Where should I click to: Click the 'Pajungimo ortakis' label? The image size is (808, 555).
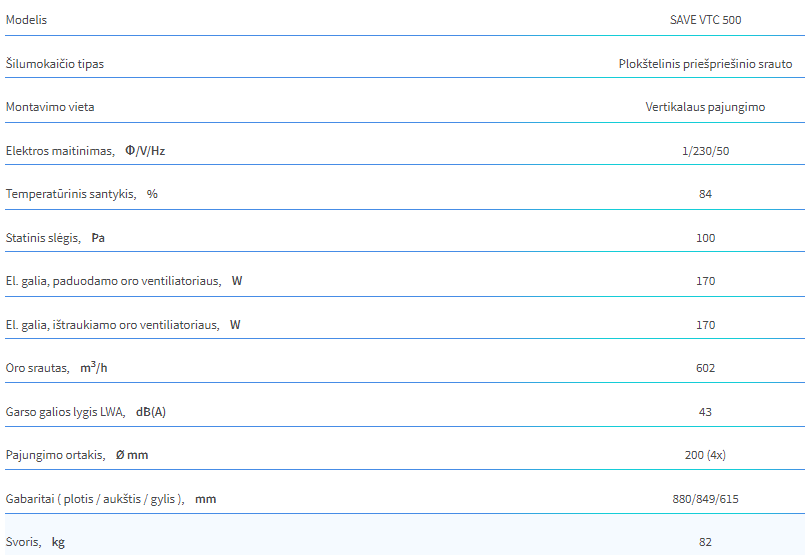click(56, 456)
